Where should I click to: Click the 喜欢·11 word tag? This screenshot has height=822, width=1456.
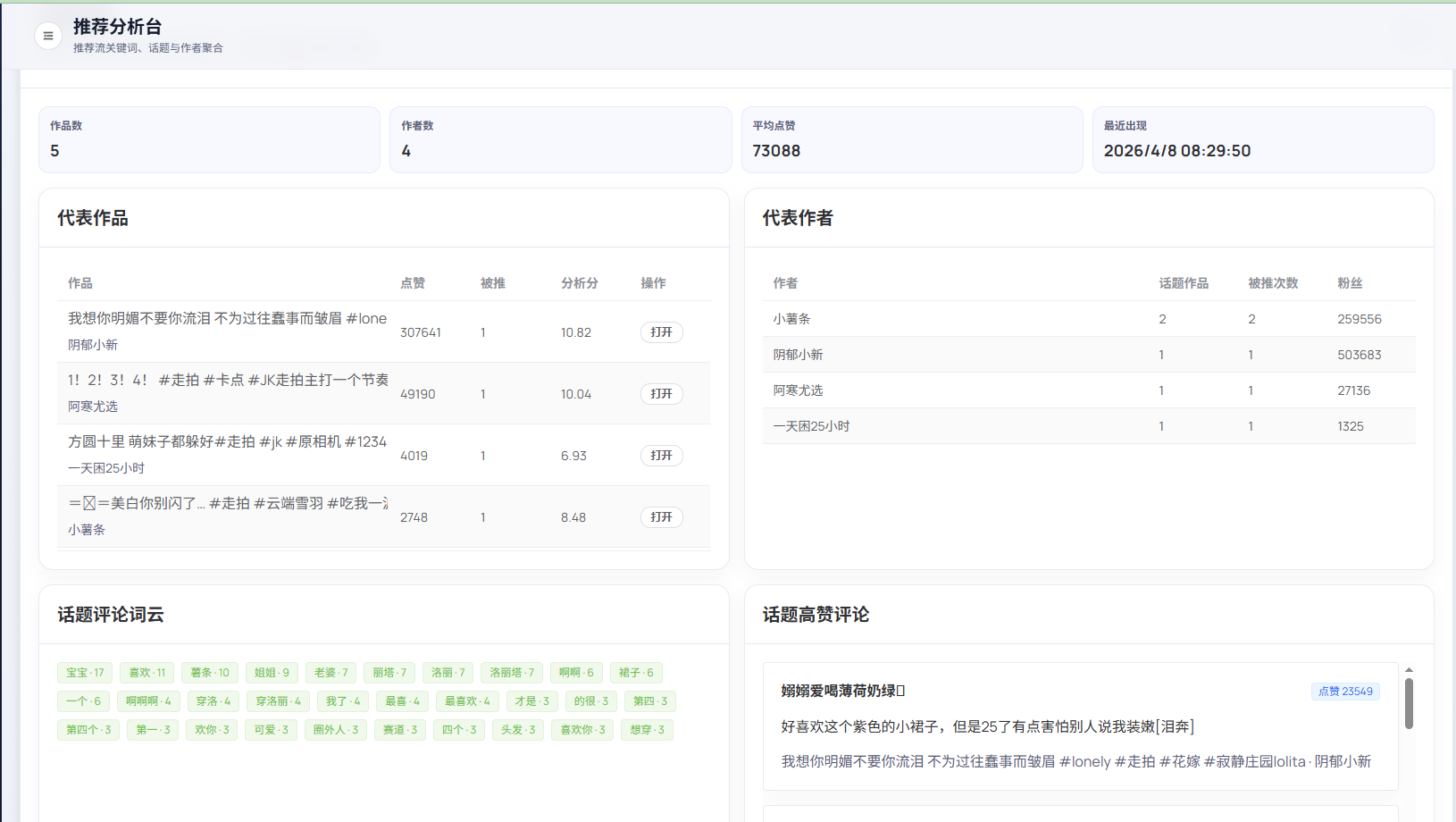tap(147, 673)
